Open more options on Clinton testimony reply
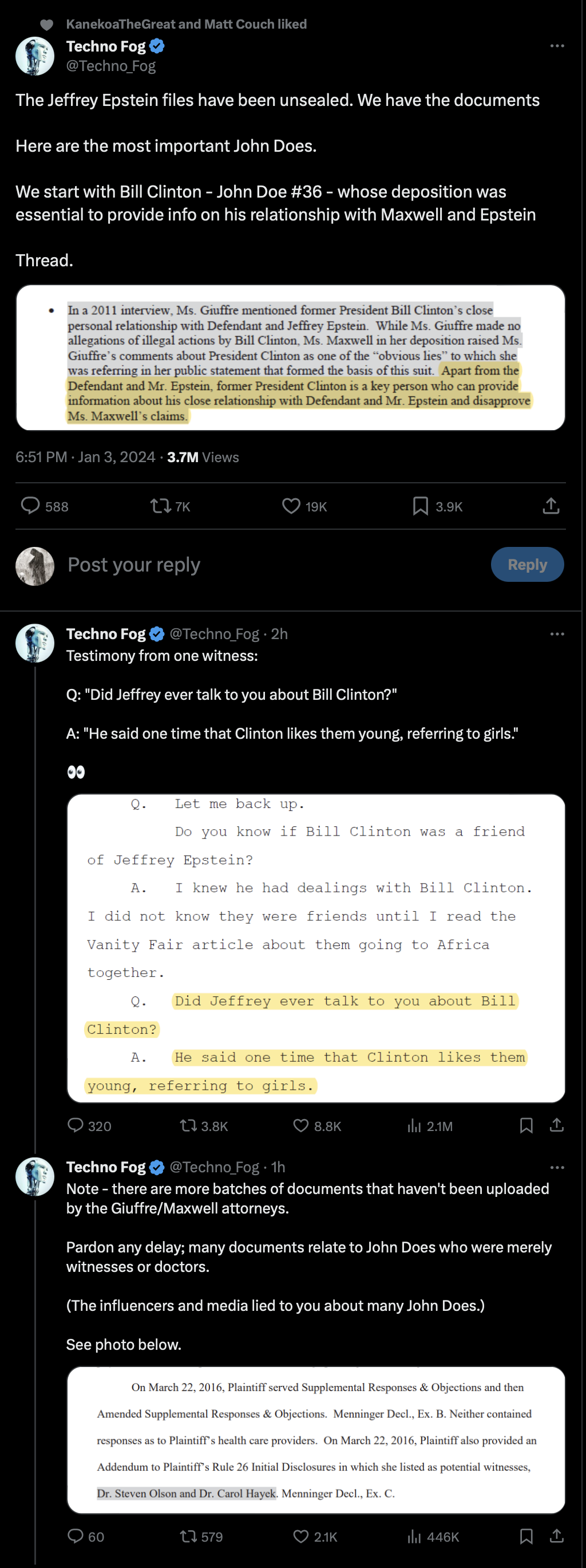The width and height of the screenshot is (586, 1568). 557,635
